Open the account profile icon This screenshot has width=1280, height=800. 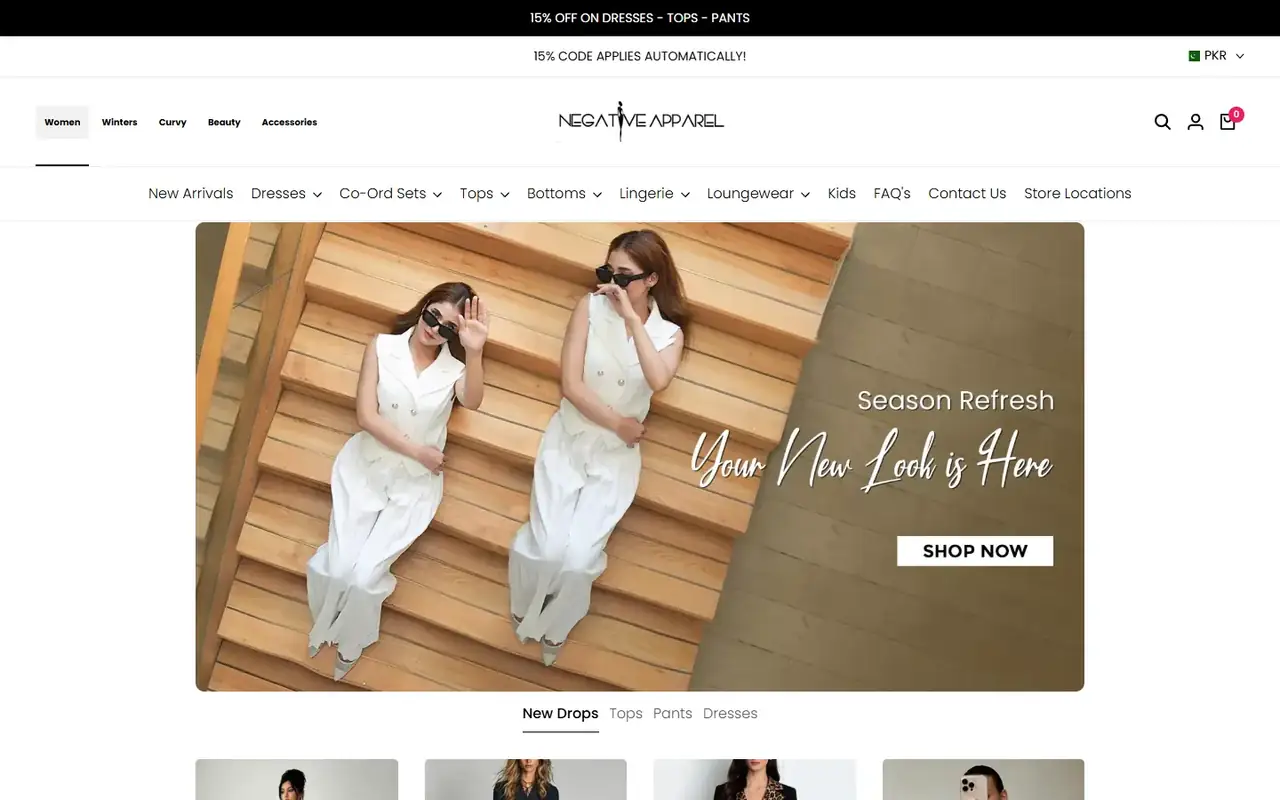1195,122
